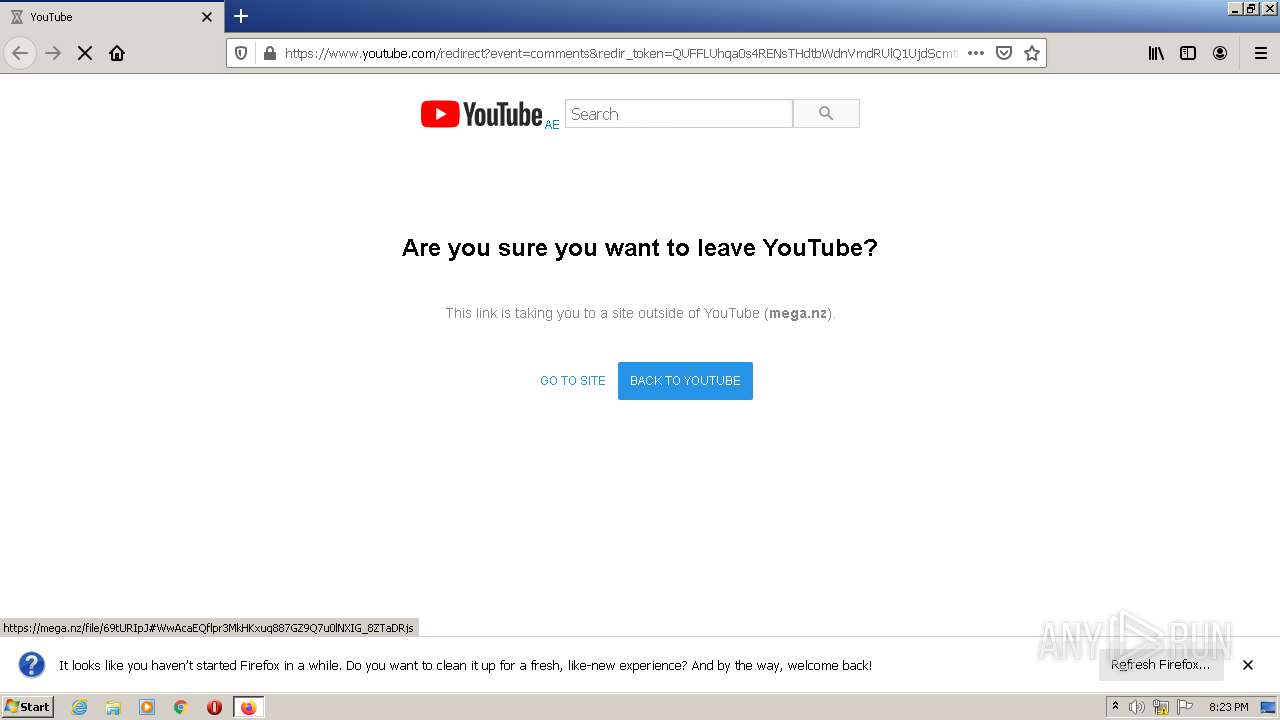Open tracking protection shield icon

[x=241, y=53]
